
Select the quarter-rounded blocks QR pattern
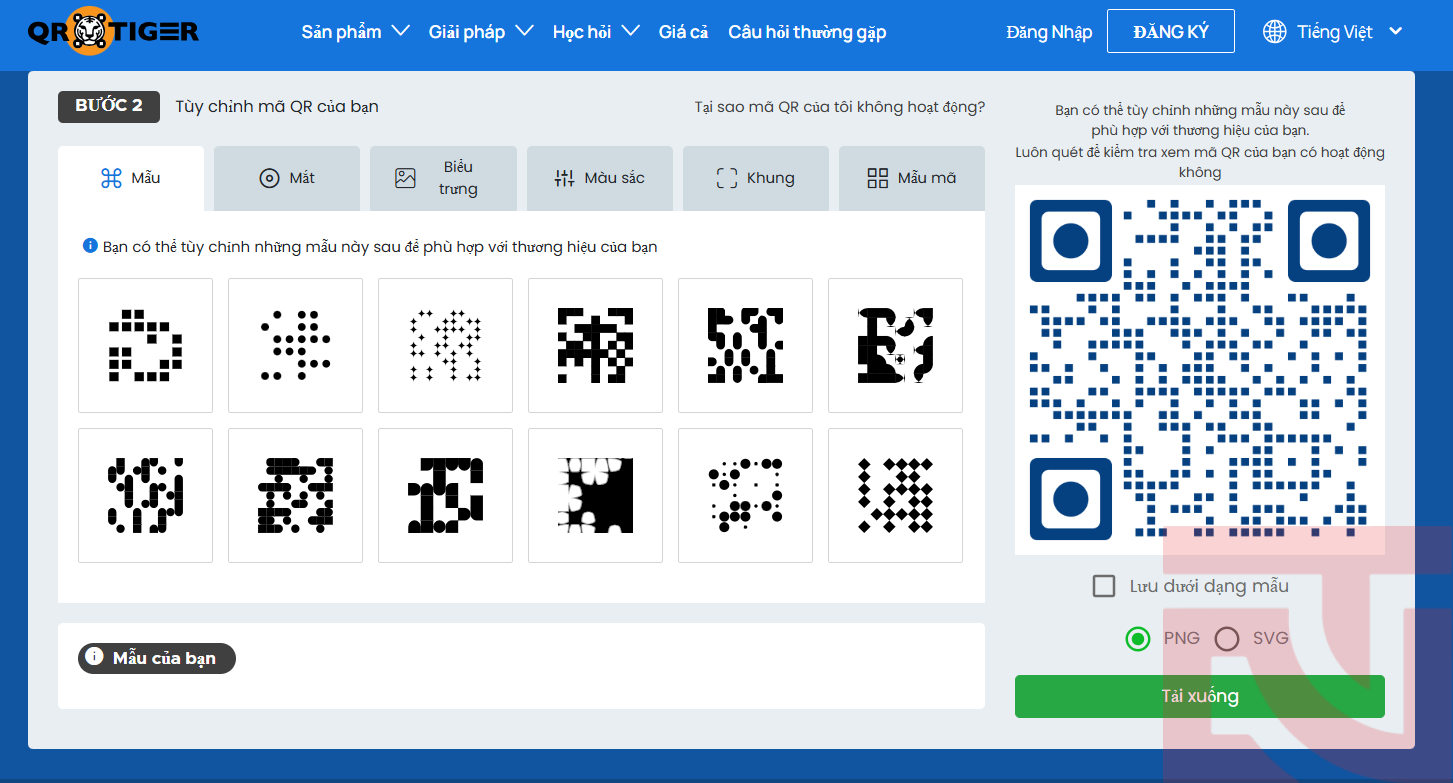[445, 495]
